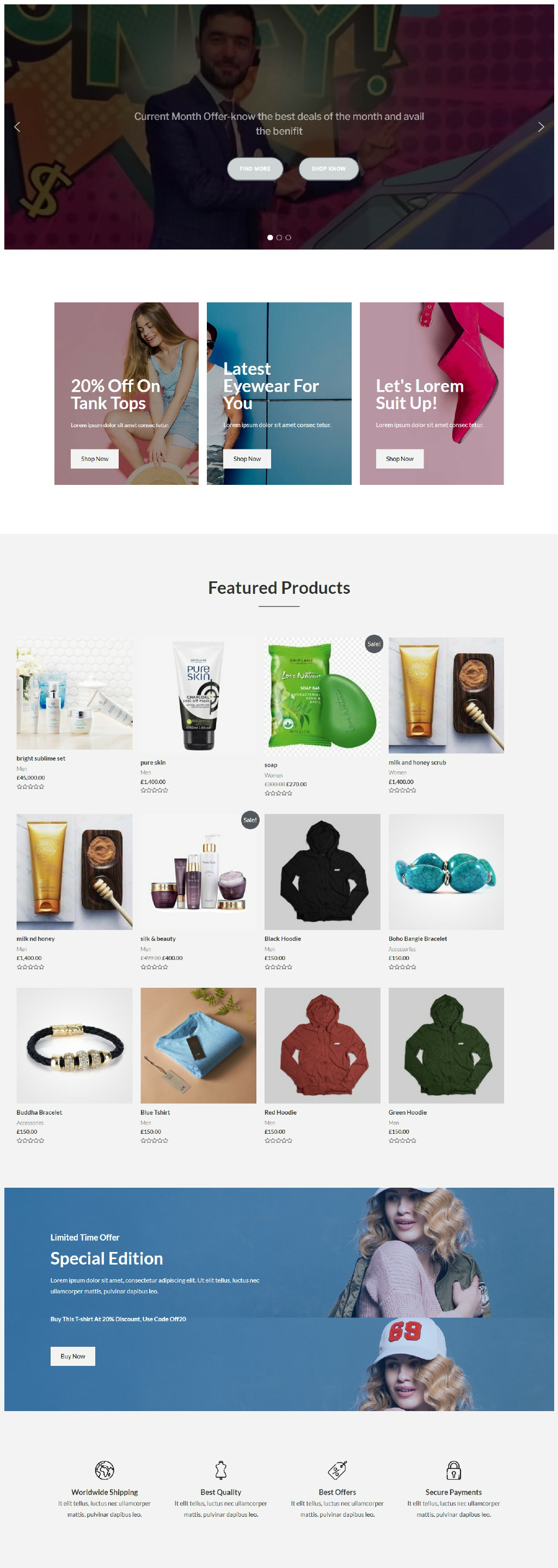Click the Sale! badge on the soap product
Screen dimensions: 558x1568
click(x=373, y=644)
